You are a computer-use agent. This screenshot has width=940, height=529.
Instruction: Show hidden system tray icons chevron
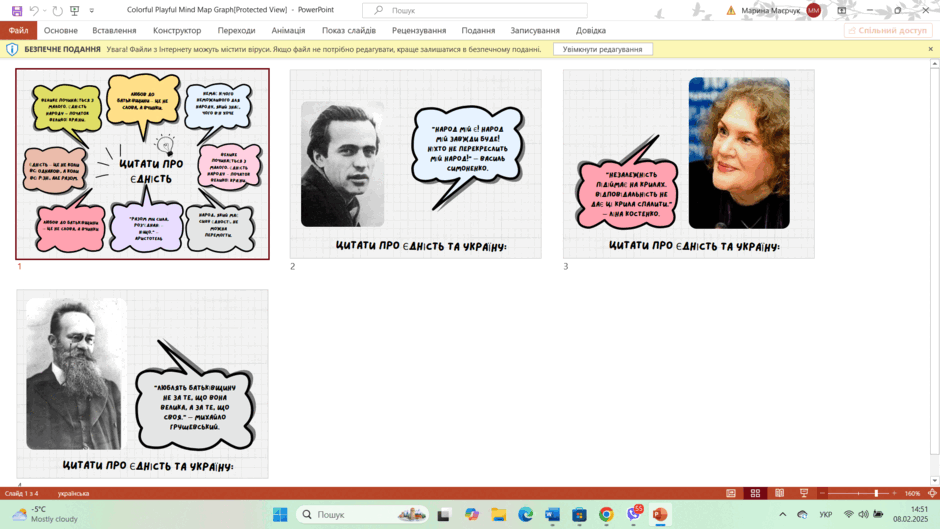click(783, 515)
